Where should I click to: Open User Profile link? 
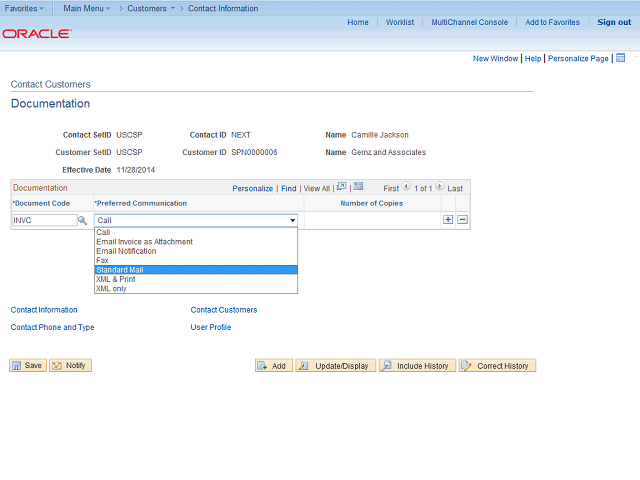pos(211,327)
